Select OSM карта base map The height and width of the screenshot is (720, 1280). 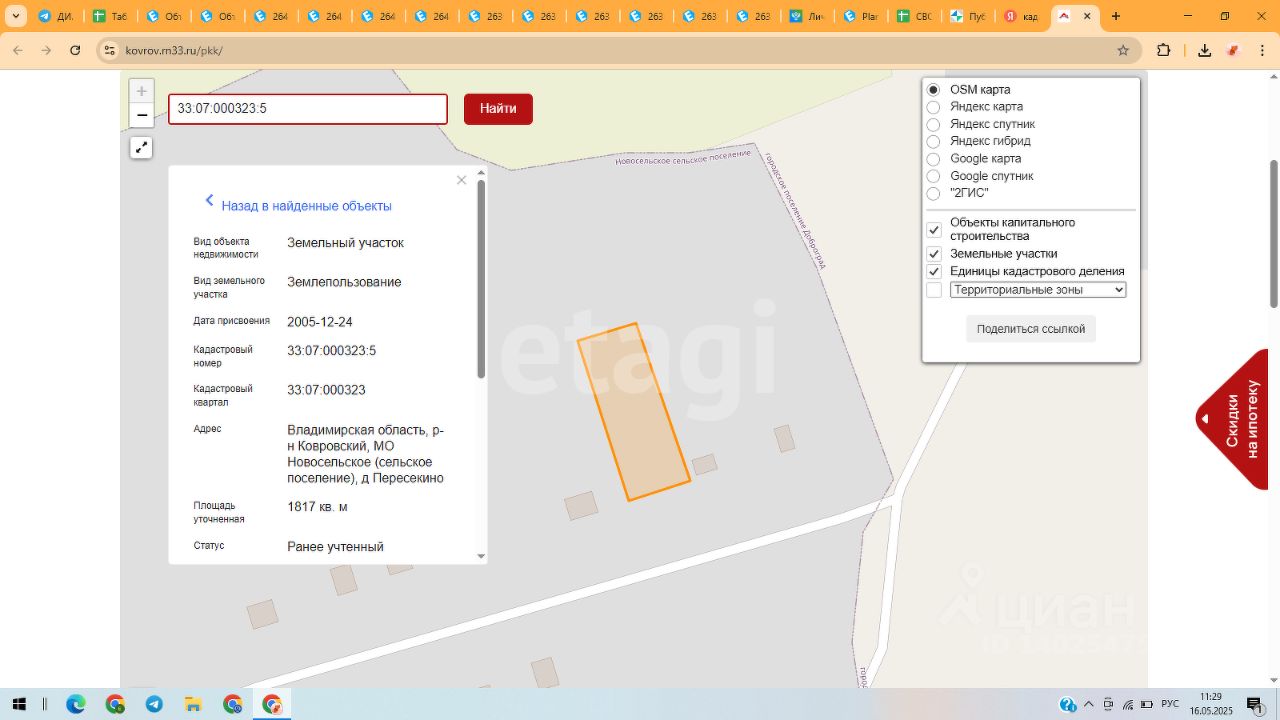[x=933, y=90]
